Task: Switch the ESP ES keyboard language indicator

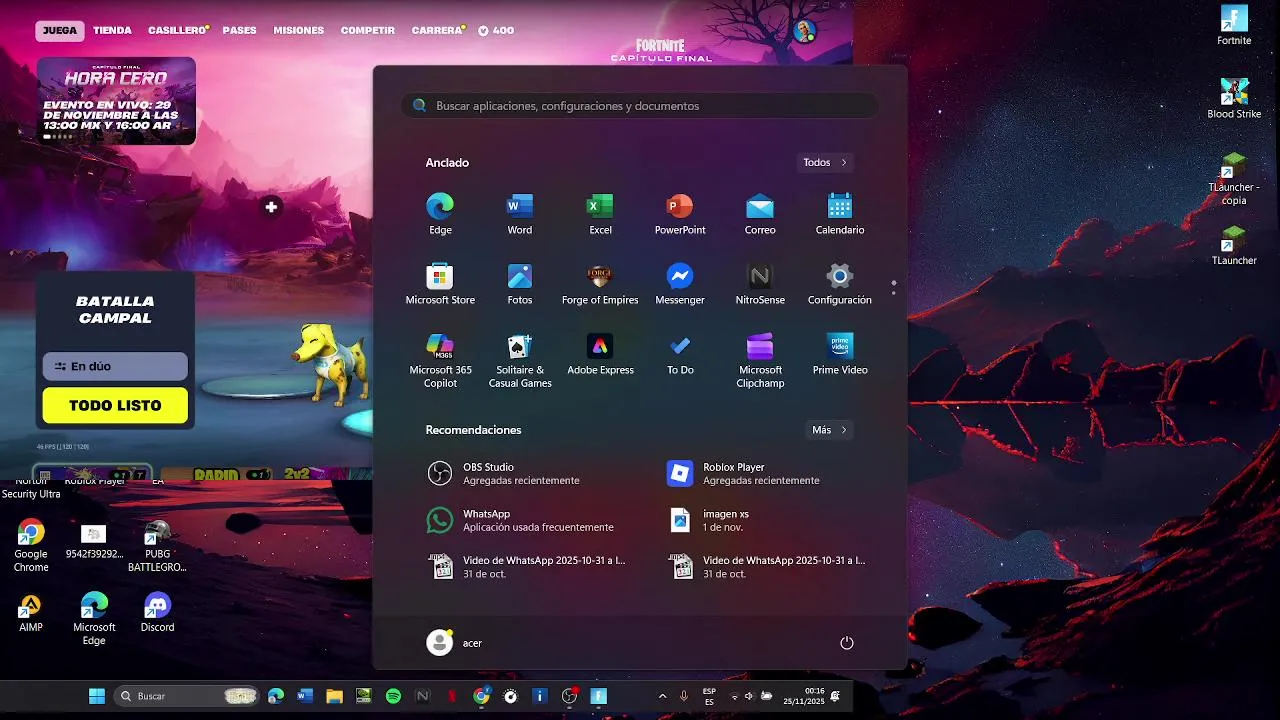Action: point(709,696)
